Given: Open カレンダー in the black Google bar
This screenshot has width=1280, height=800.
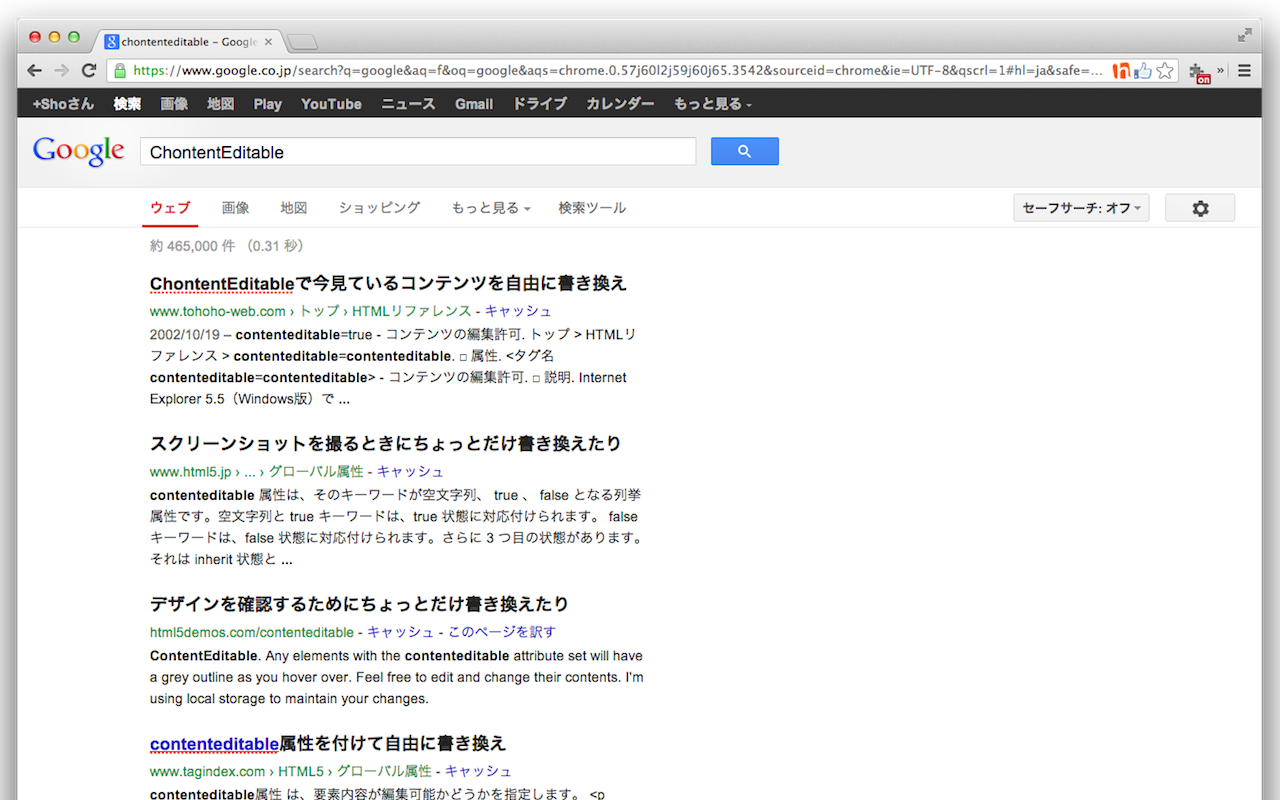Looking at the screenshot, I should (x=620, y=104).
